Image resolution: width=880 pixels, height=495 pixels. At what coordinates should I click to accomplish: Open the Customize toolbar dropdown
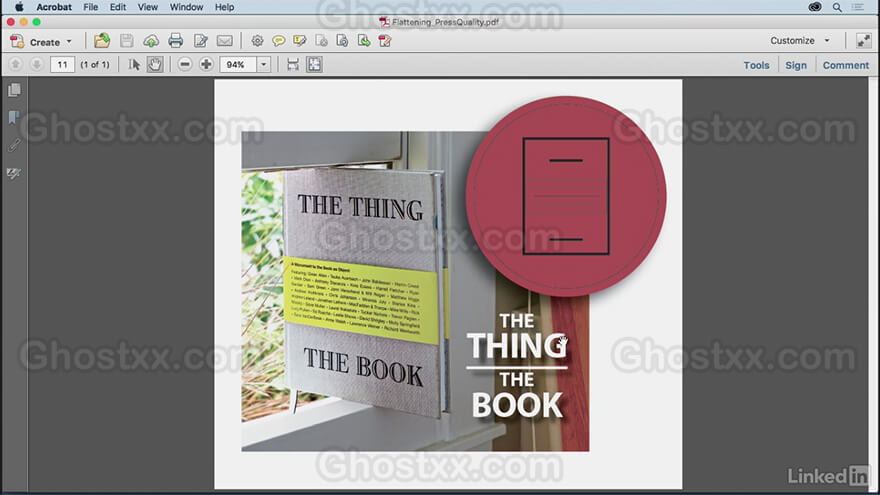(x=800, y=40)
